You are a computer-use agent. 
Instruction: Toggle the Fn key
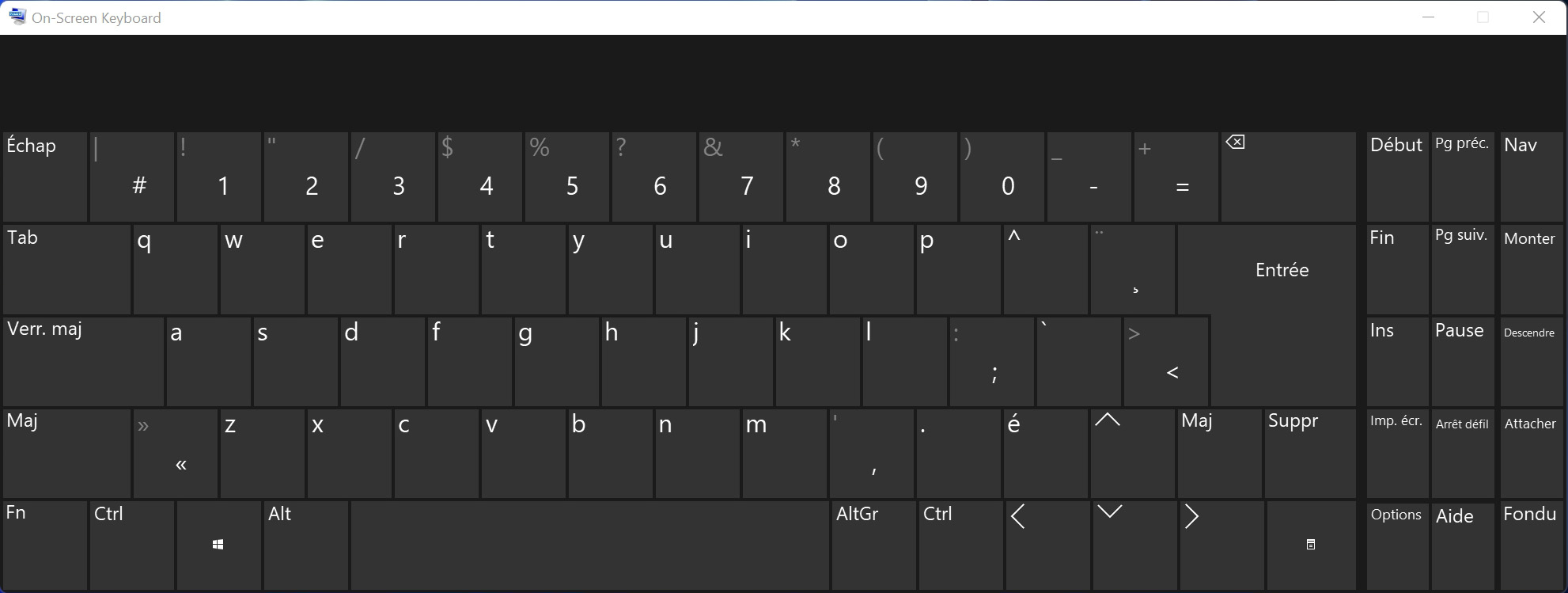pyautogui.click(x=44, y=545)
